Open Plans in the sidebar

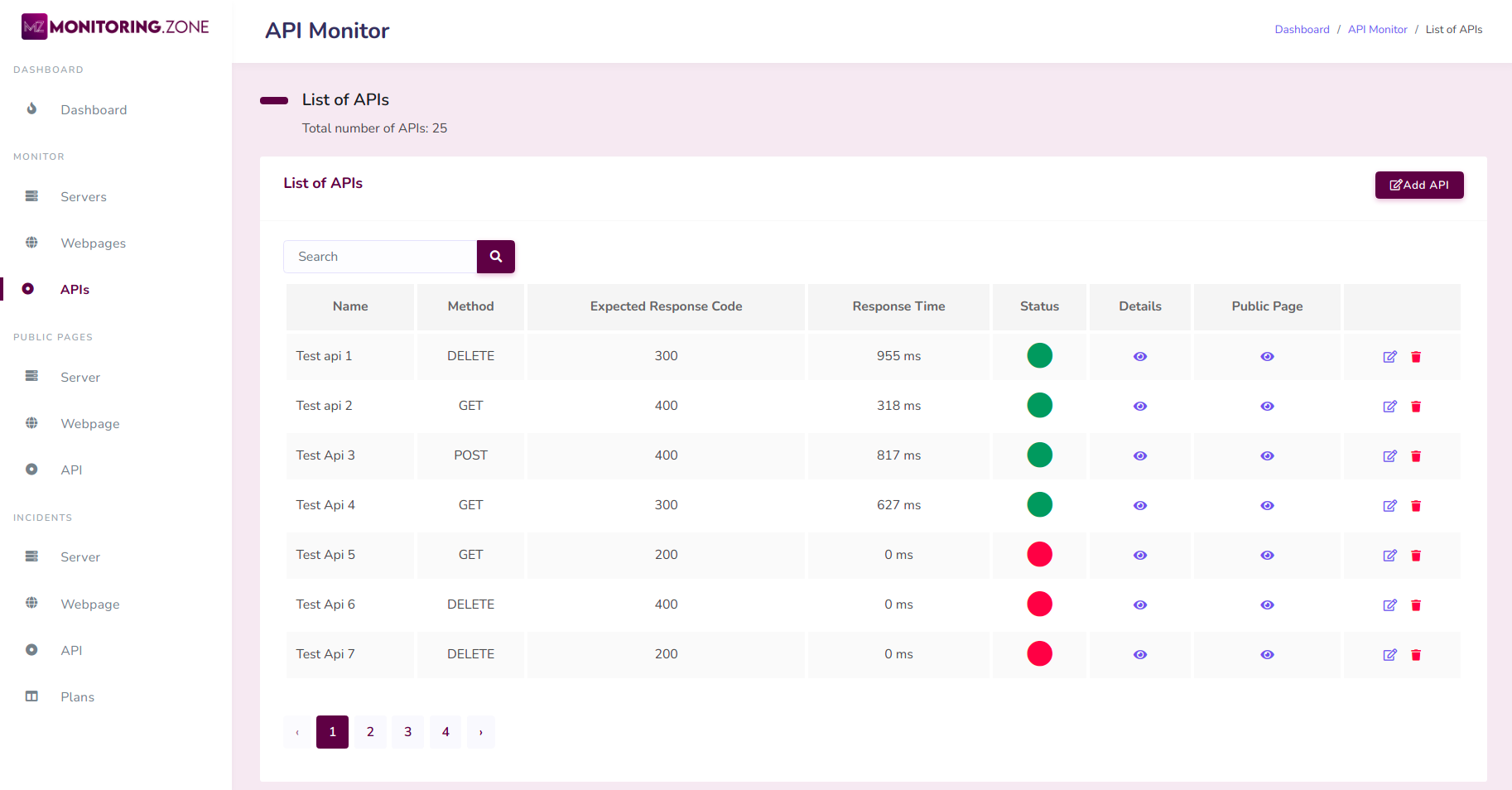tap(77, 697)
